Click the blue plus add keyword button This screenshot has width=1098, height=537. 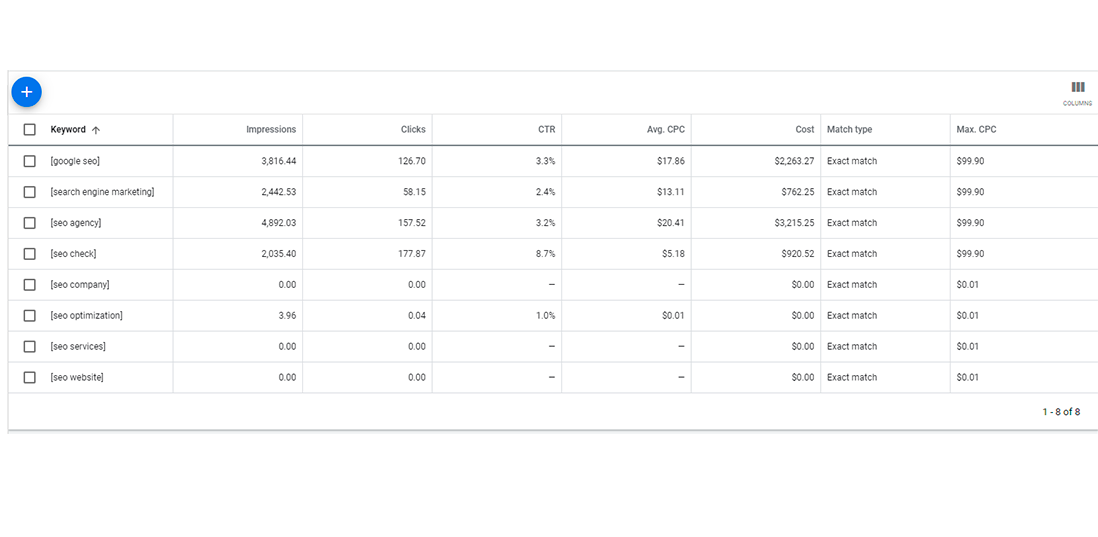pos(27,92)
